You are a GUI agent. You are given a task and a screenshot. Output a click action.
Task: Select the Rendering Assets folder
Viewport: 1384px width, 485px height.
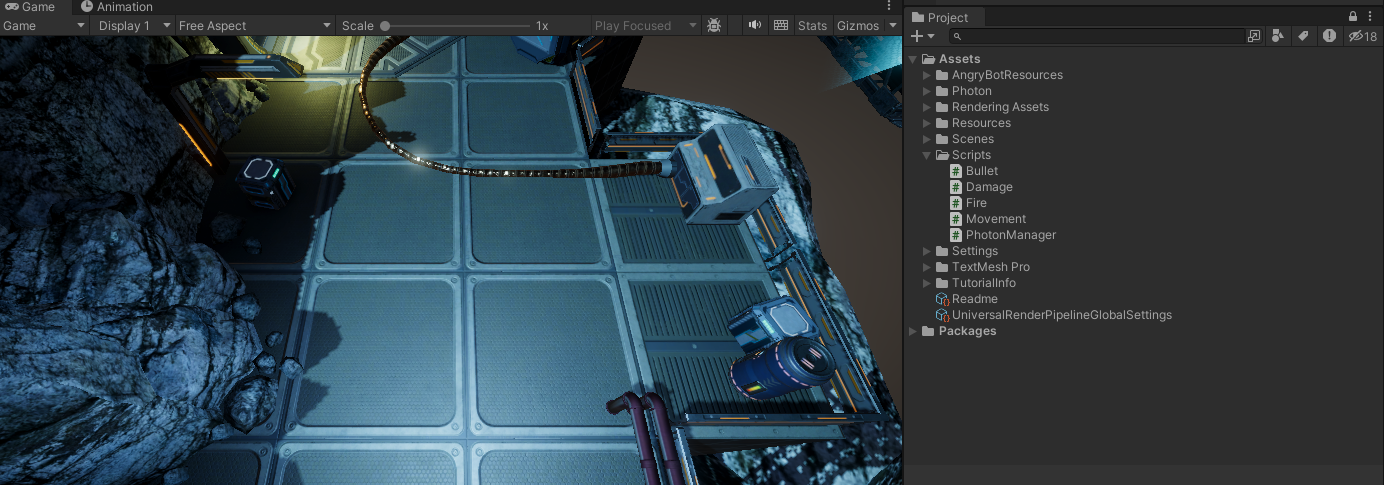992,107
